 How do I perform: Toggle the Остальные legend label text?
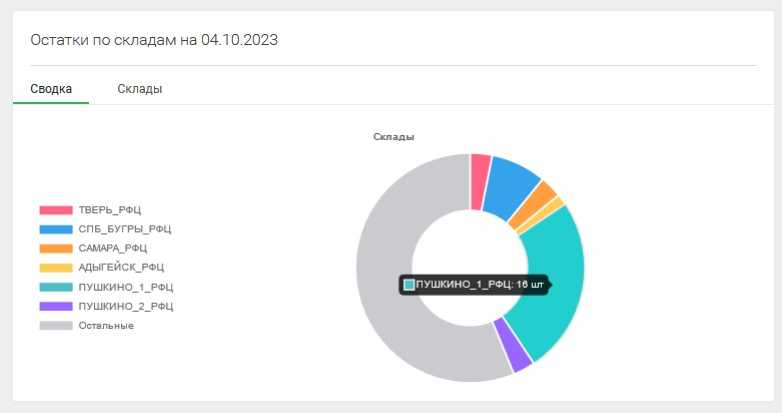point(106,325)
